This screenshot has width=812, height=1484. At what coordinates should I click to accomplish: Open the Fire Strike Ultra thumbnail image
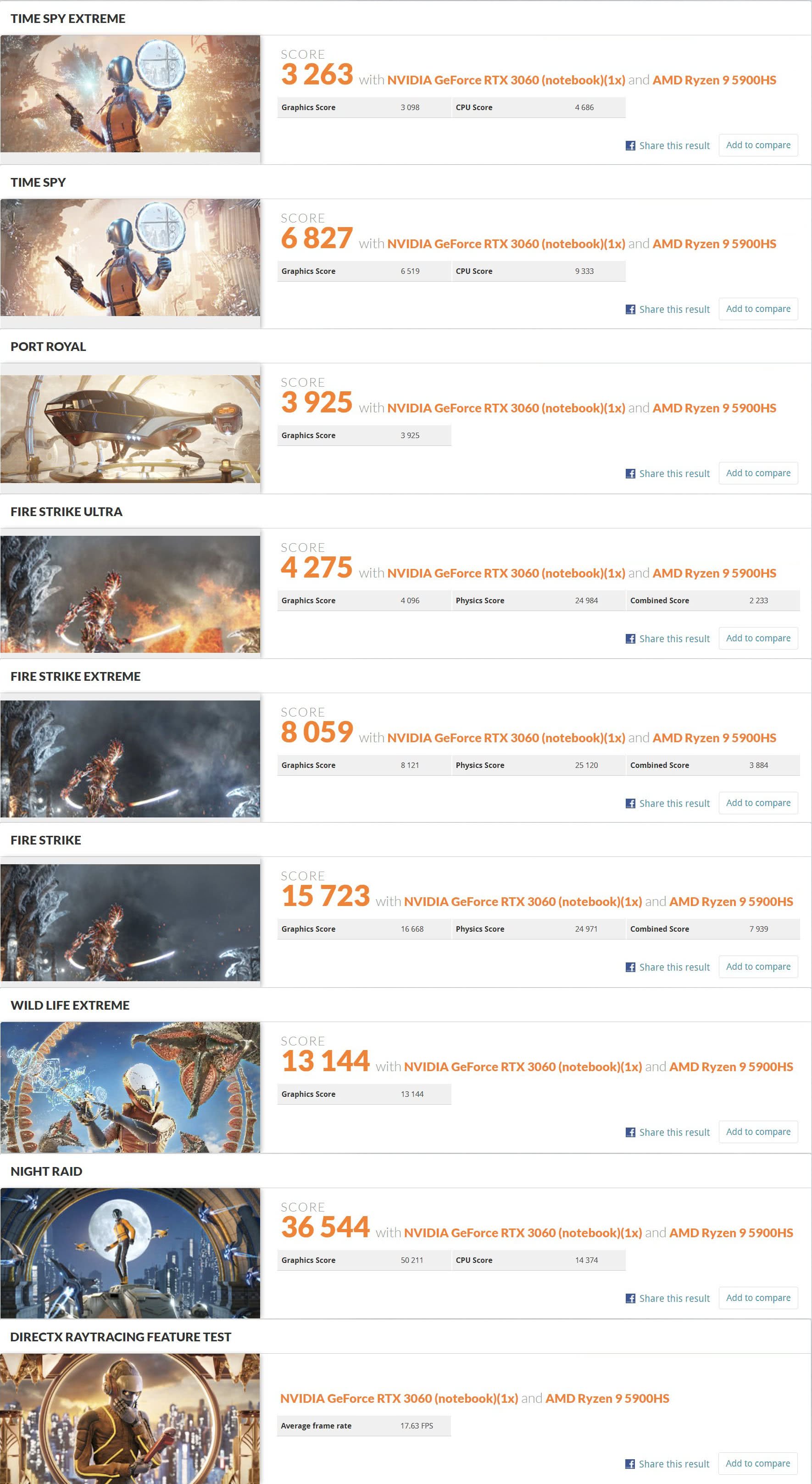130,594
